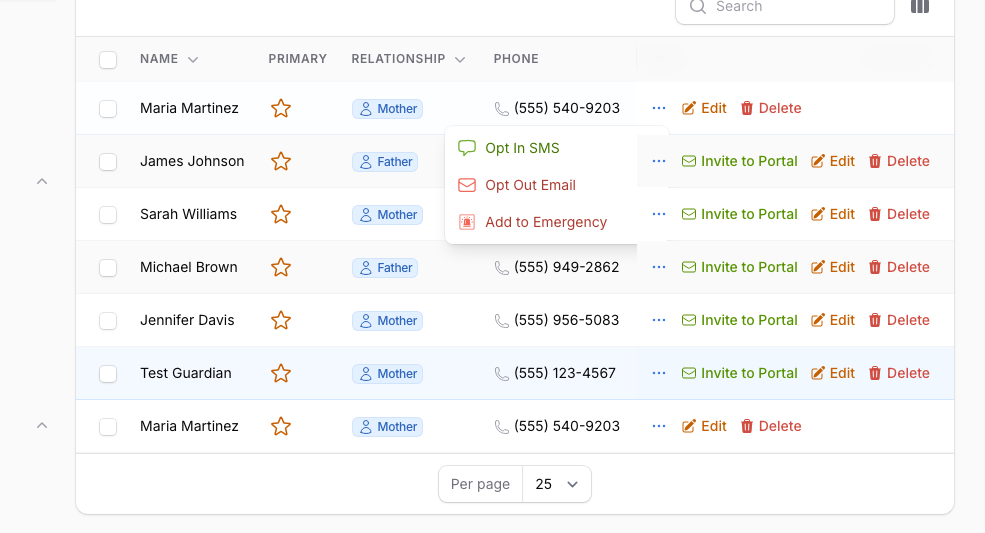Open the three-dot menu for Michael Brown
Screen dimensions: 985x533
659,267
